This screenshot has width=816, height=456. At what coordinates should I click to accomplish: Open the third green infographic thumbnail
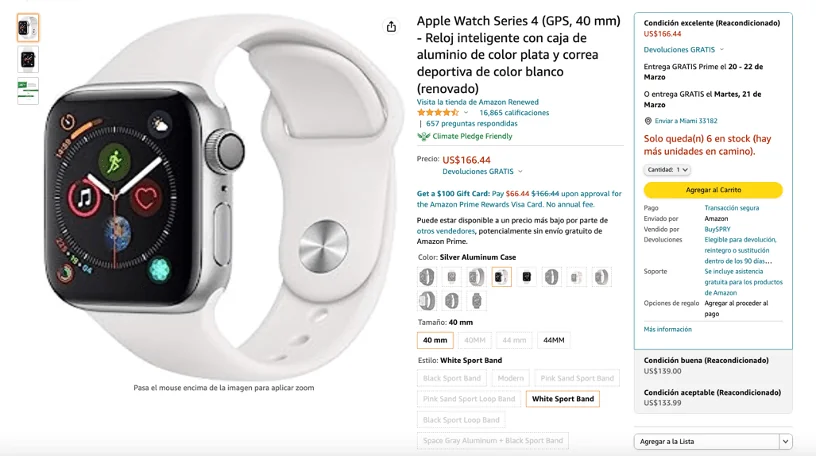click(28, 91)
